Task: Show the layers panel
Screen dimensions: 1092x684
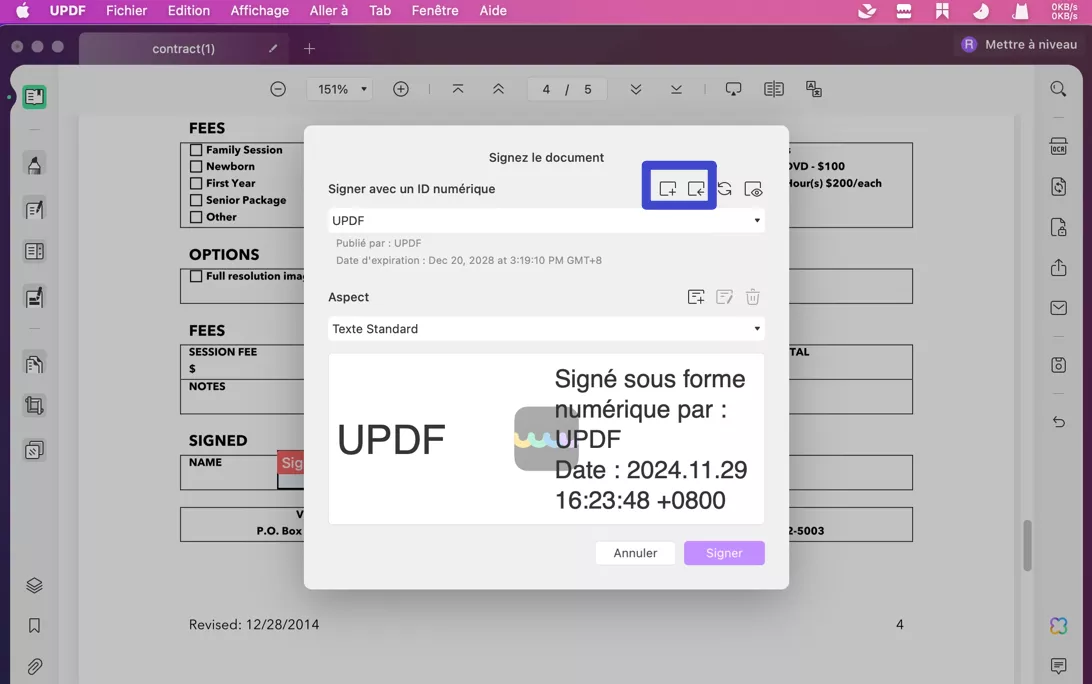Action: pos(34,585)
